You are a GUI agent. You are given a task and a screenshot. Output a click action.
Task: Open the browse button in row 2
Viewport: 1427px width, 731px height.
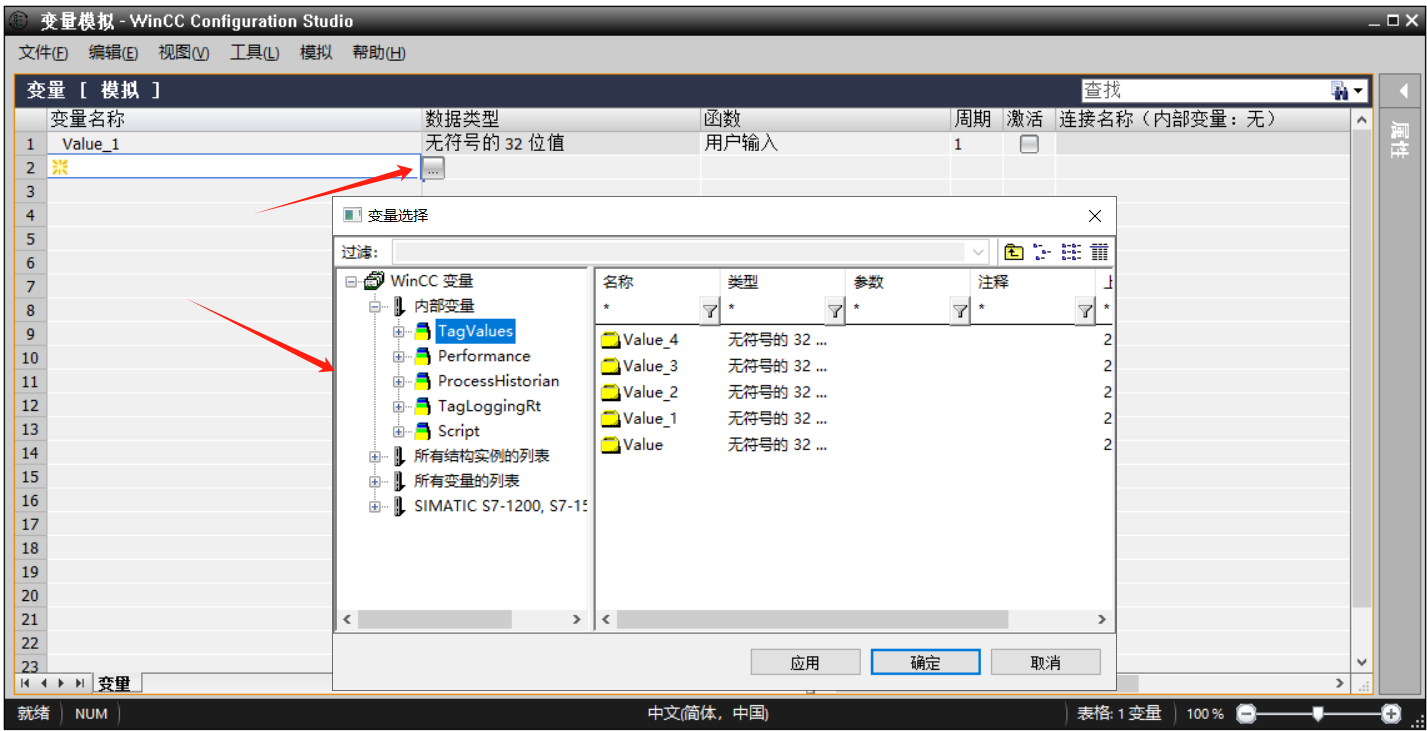pyautogui.click(x=432, y=168)
